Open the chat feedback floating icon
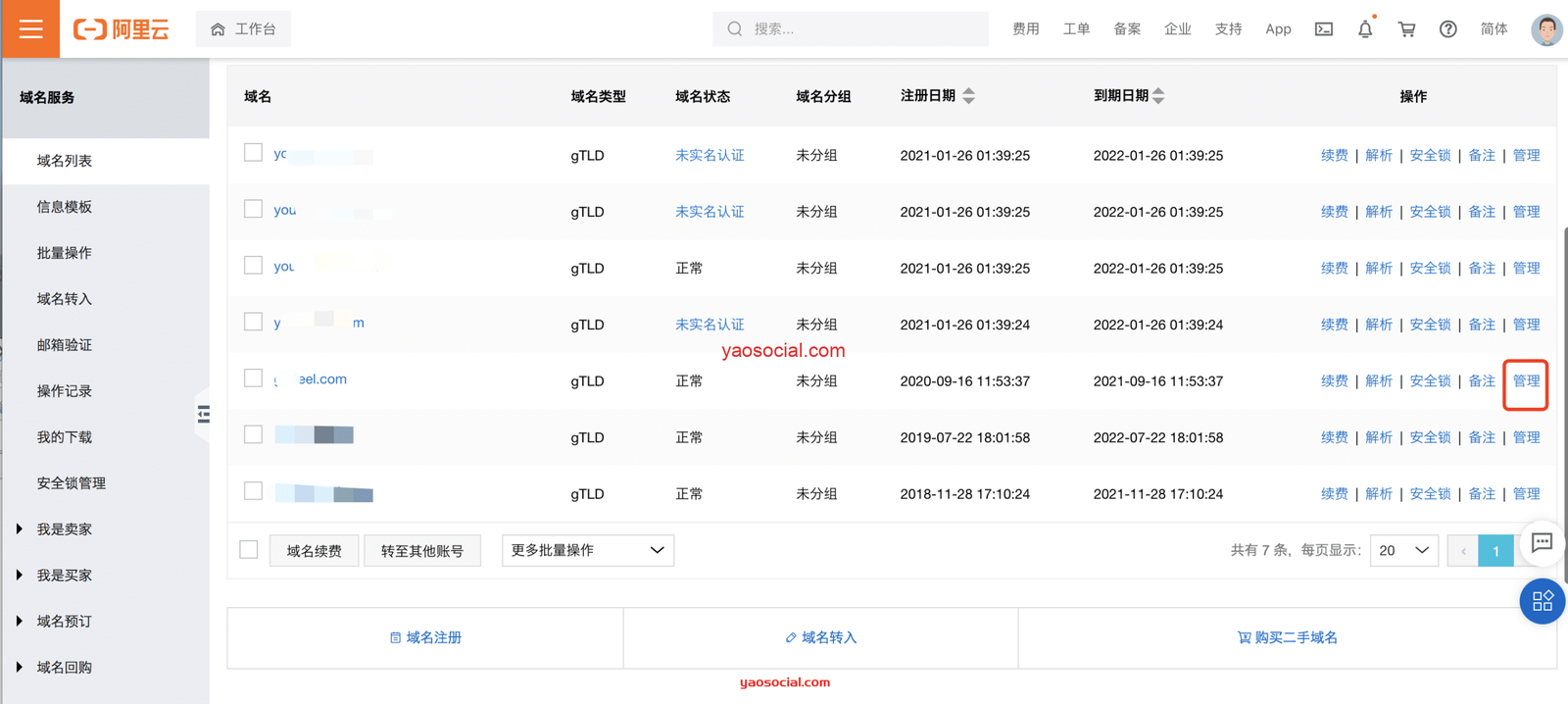The width and height of the screenshot is (1568, 704). (x=1541, y=543)
